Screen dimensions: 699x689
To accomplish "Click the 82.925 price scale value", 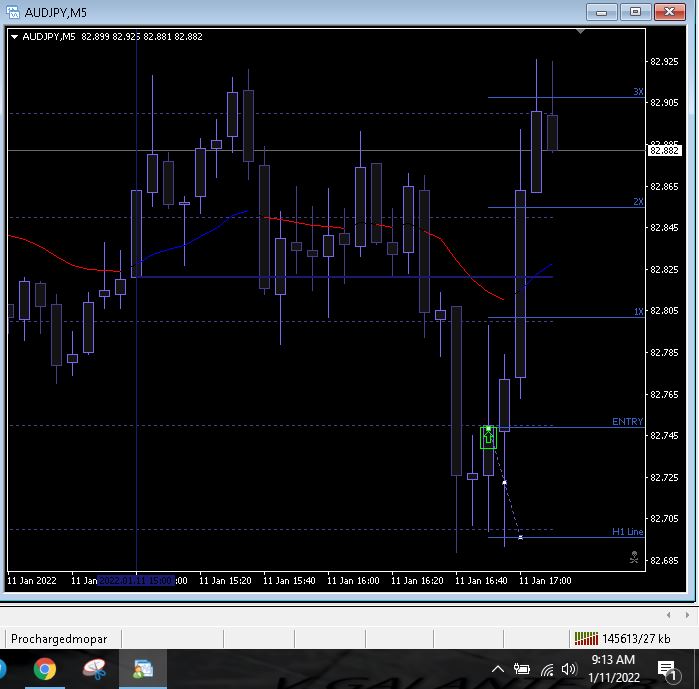I will coord(664,62).
